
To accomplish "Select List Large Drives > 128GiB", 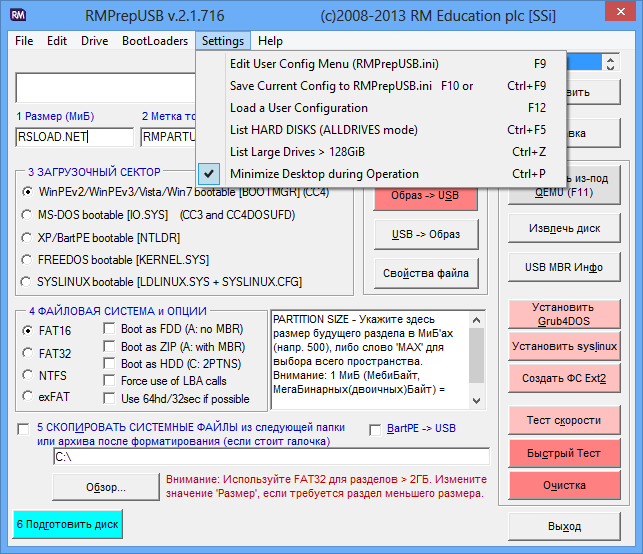I will click(x=381, y=152).
